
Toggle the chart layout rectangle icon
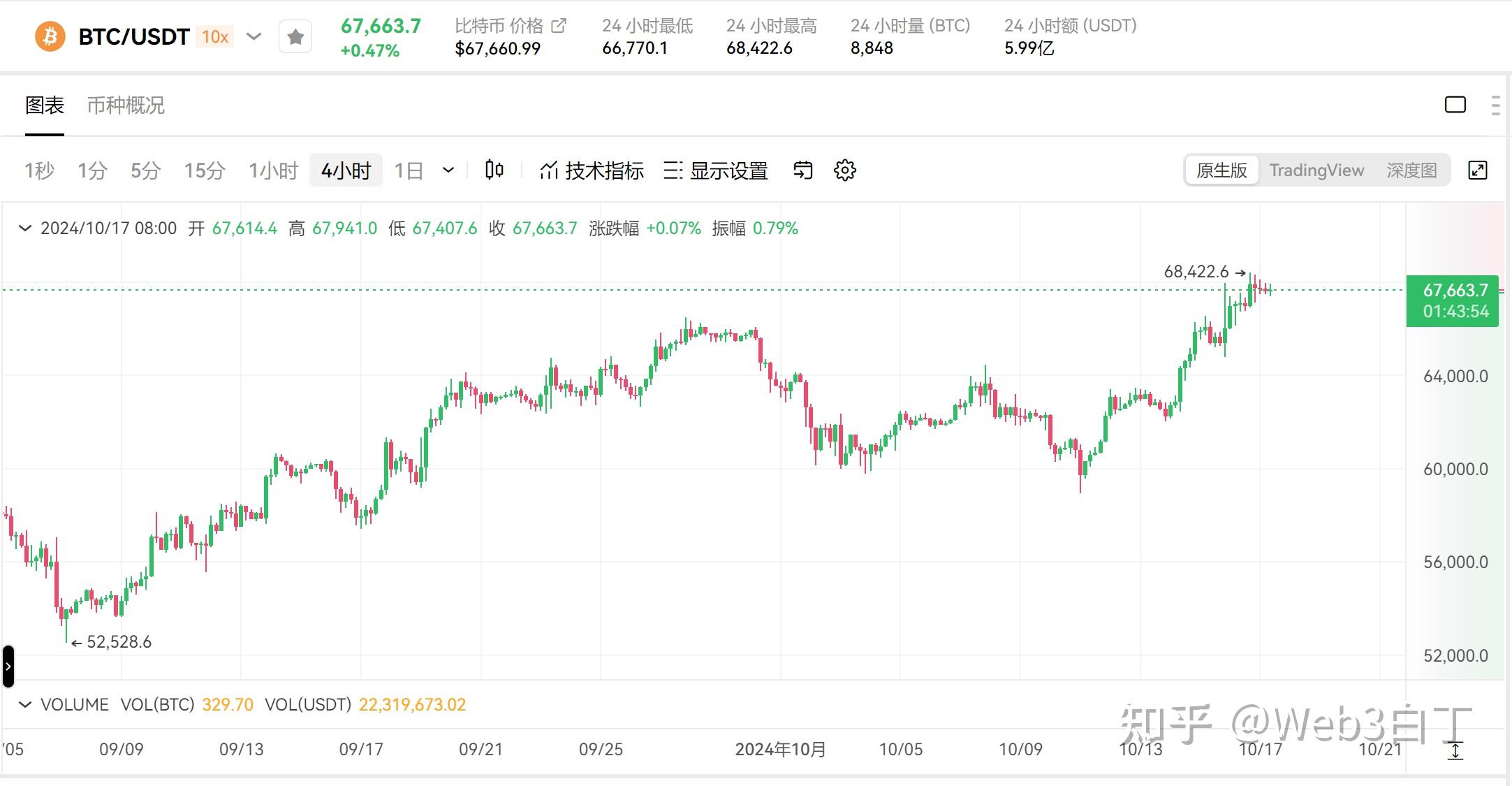(1455, 105)
